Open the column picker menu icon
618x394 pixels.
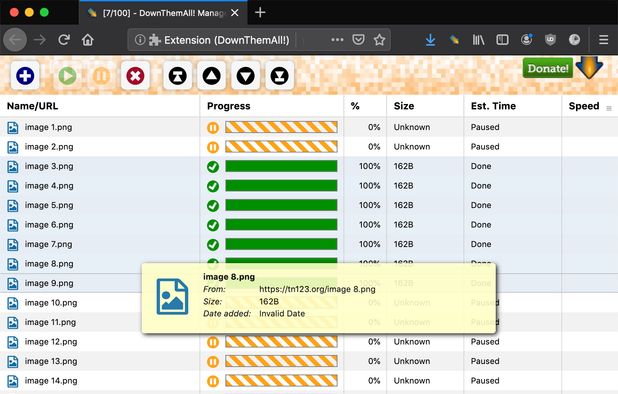pos(609,108)
